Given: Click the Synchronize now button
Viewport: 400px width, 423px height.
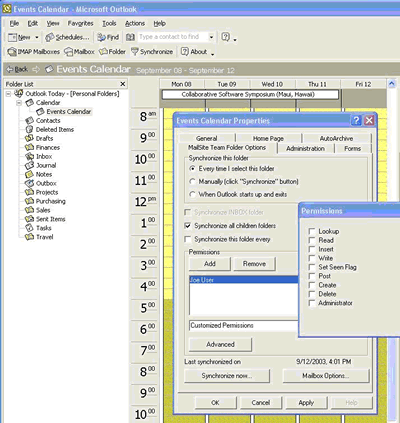Looking at the screenshot, I should (x=227, y=376).
